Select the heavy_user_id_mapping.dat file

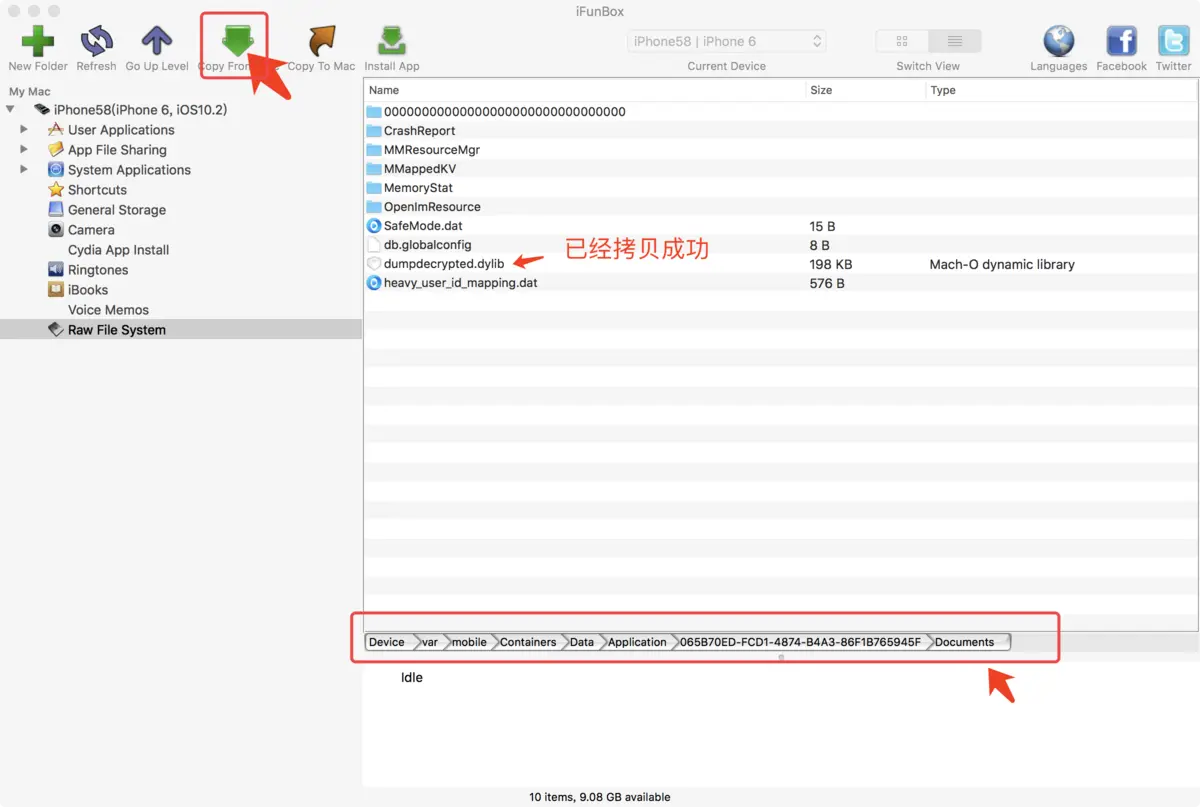(781, 283)
